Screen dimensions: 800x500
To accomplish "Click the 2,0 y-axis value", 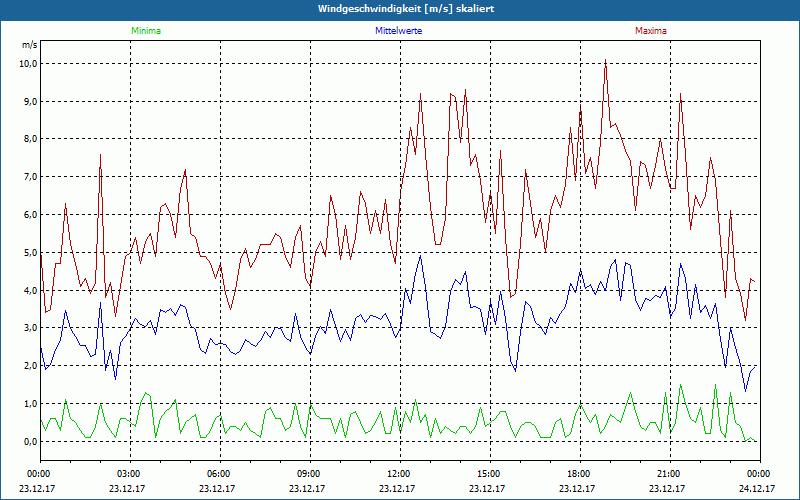I will [30, 366].
